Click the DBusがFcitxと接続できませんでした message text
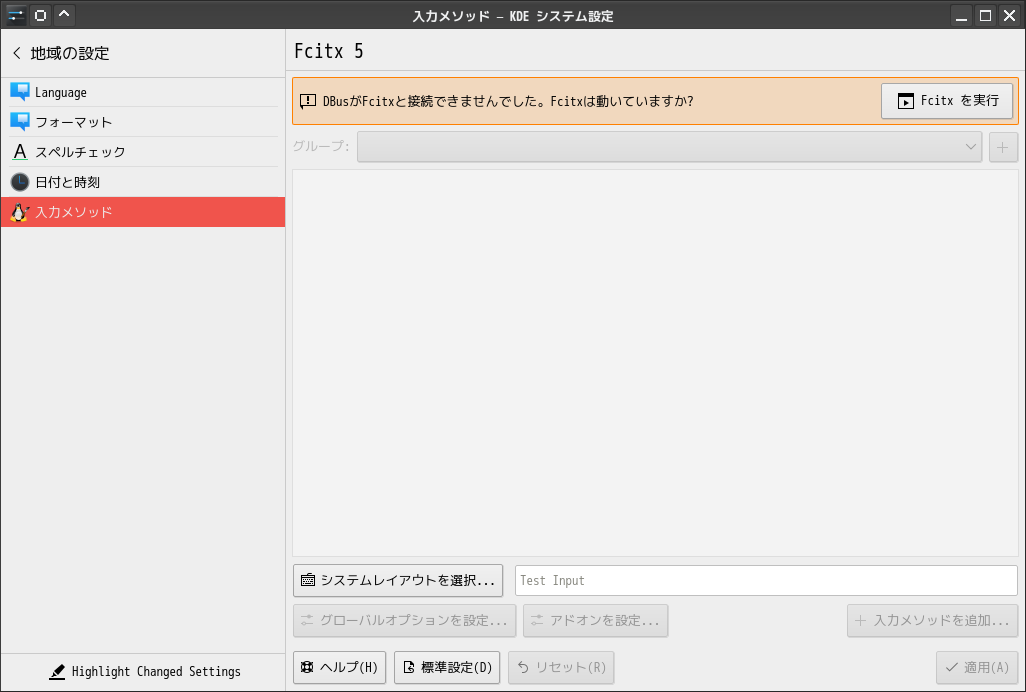Image resolution: width=1026 pixels, height=692 pixels. pyautogui.click(x=508, y=101)
